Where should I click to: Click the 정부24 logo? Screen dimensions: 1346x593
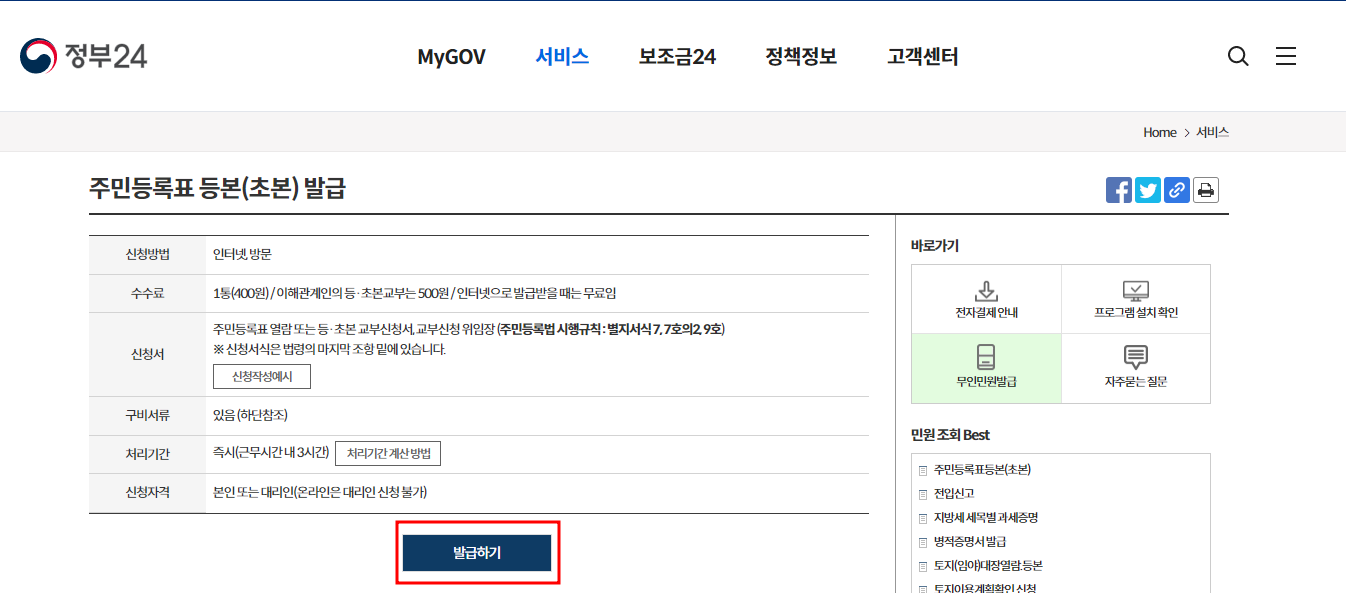tap(83, 56)
